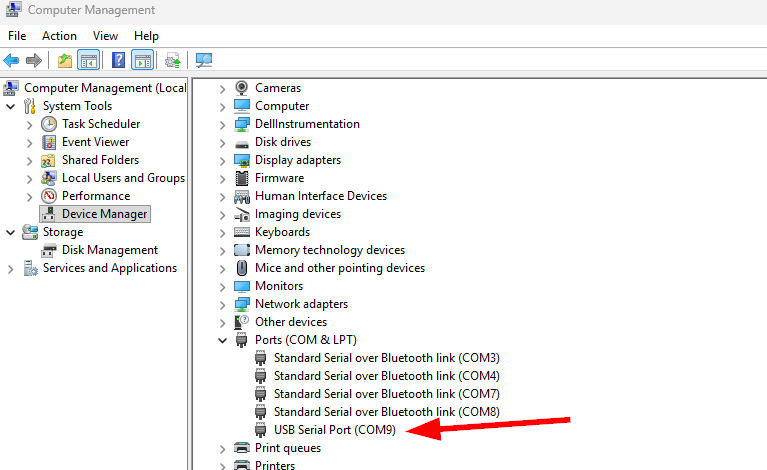This screenshot has width=767, height=470.
Task: Click the Event Viewer icon
Action: [48, 142]
